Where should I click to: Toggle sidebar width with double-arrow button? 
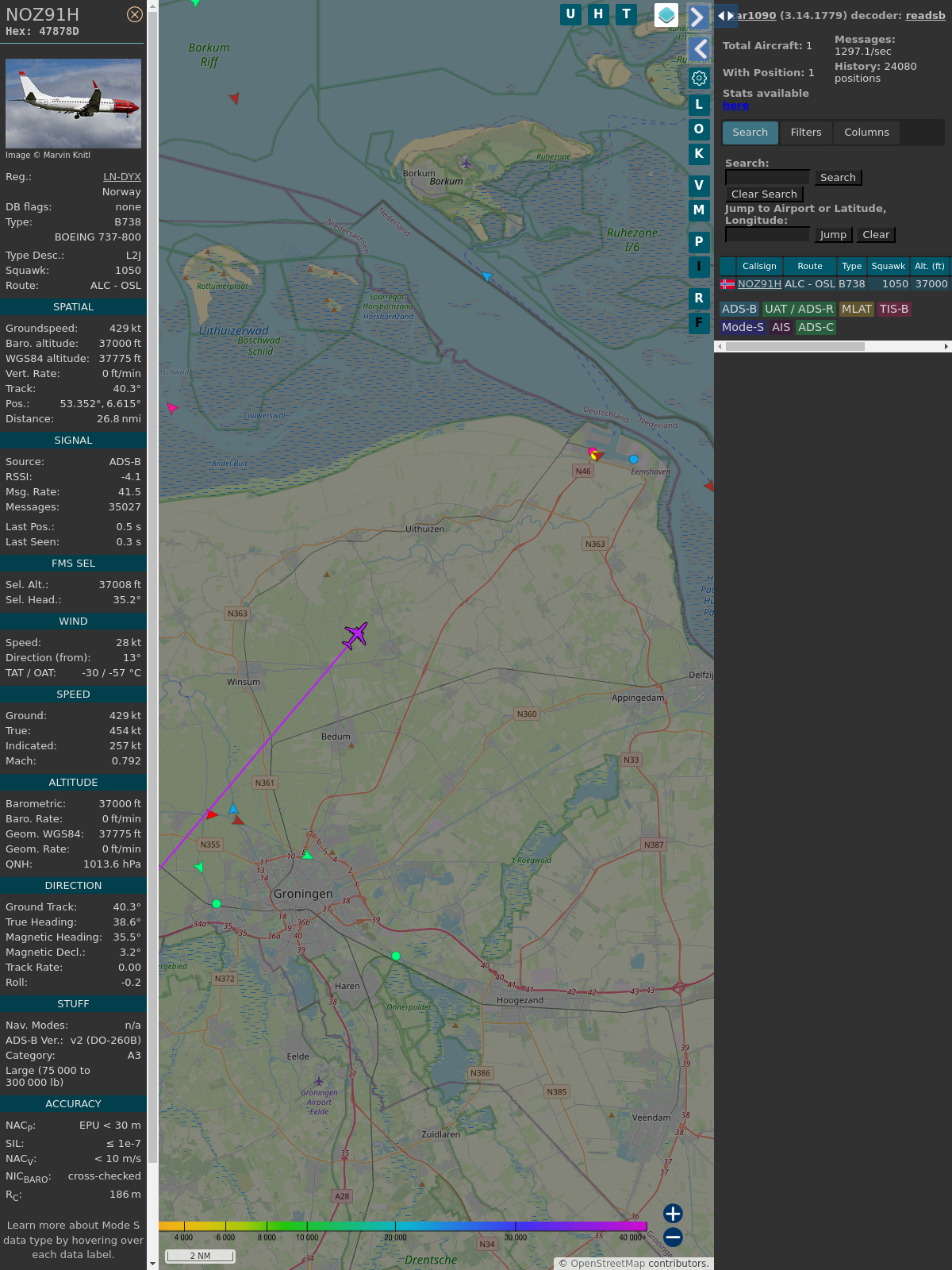(725, 16)
